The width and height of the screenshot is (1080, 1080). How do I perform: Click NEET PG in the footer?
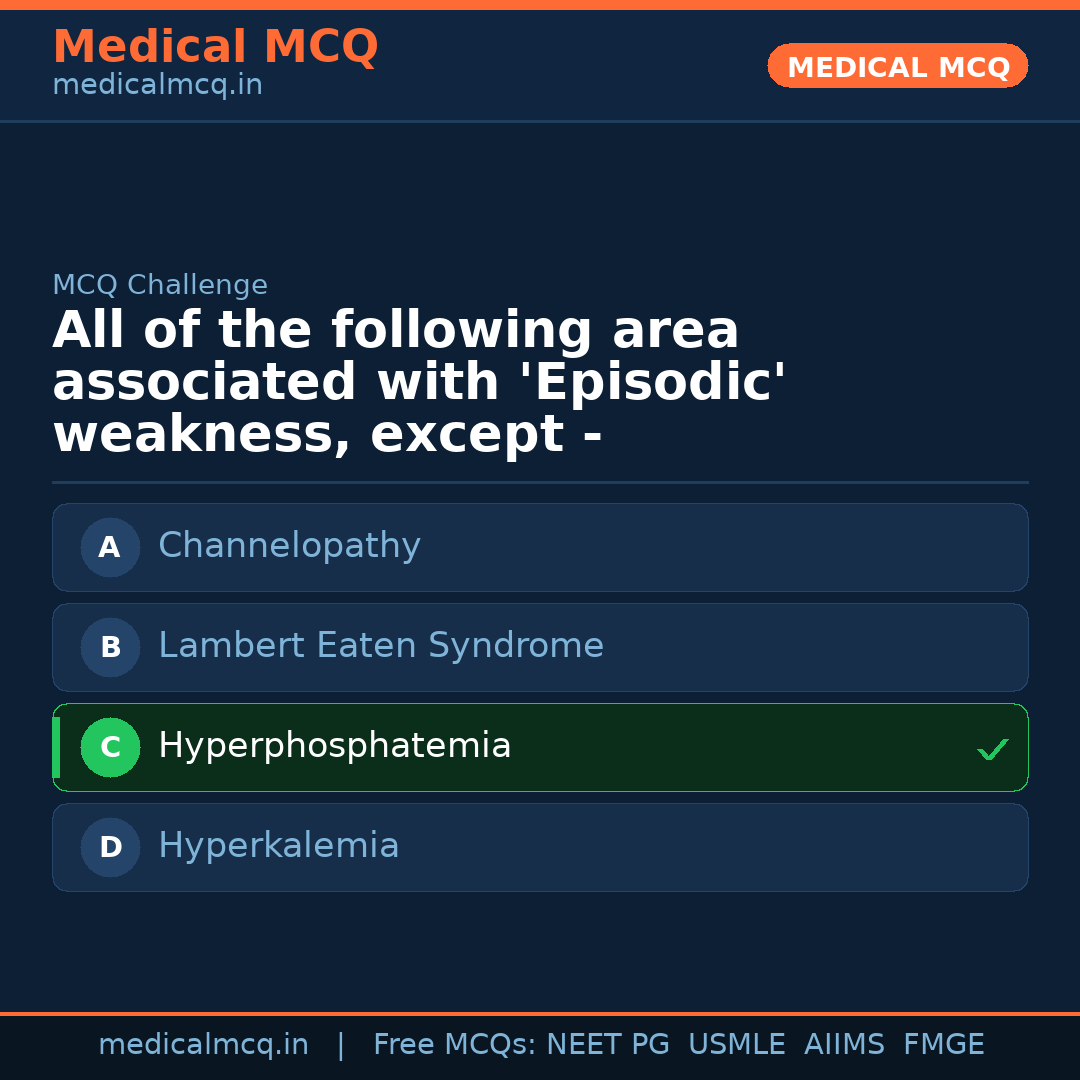[608, 1045]
